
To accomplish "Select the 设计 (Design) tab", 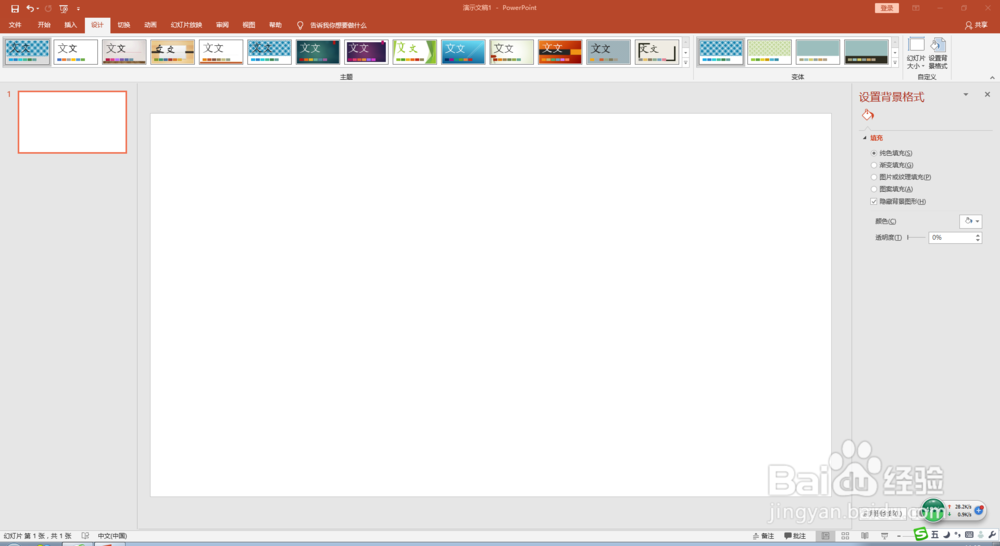I will (x=97, y=25).
